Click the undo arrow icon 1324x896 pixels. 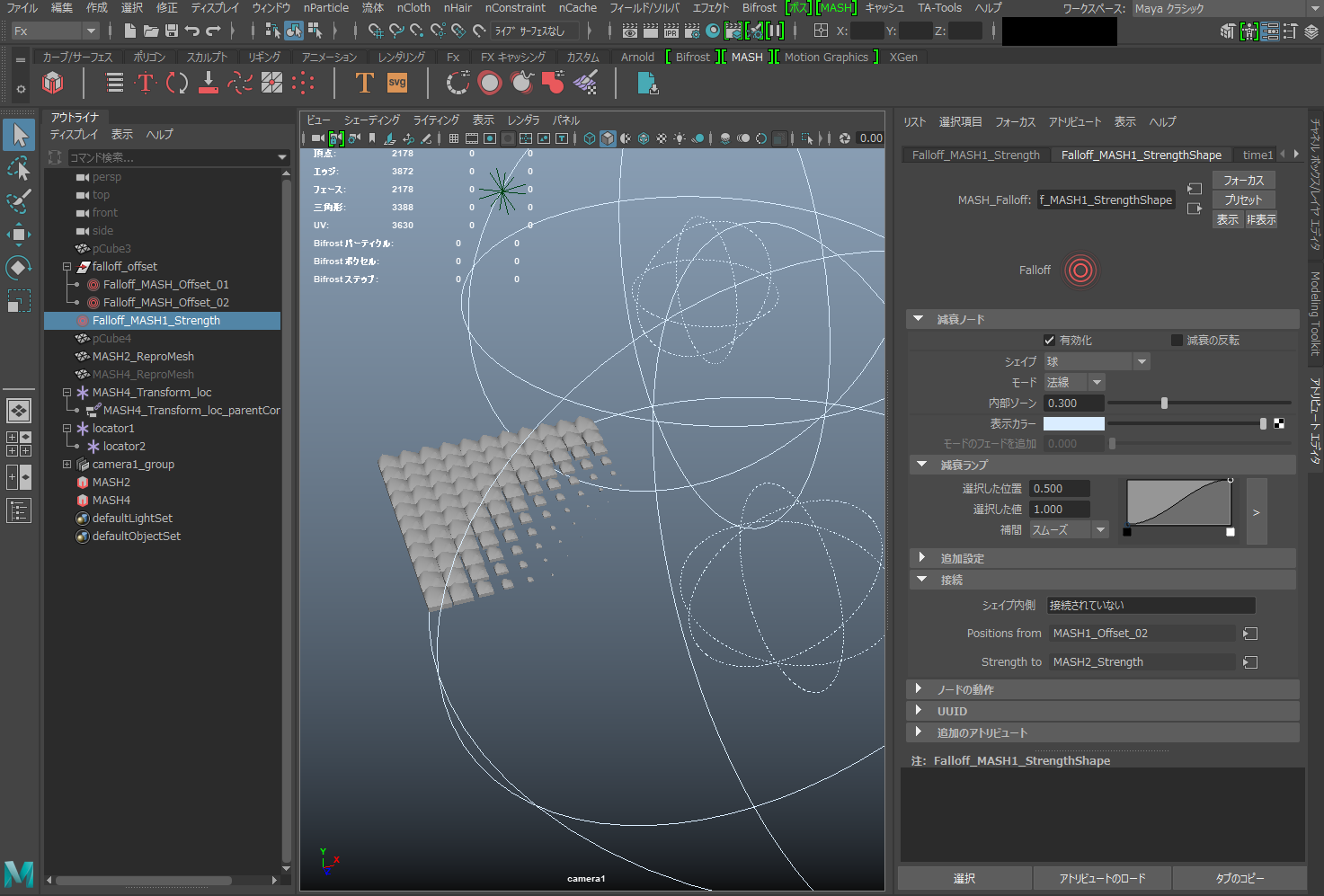(x=192, y=31)
